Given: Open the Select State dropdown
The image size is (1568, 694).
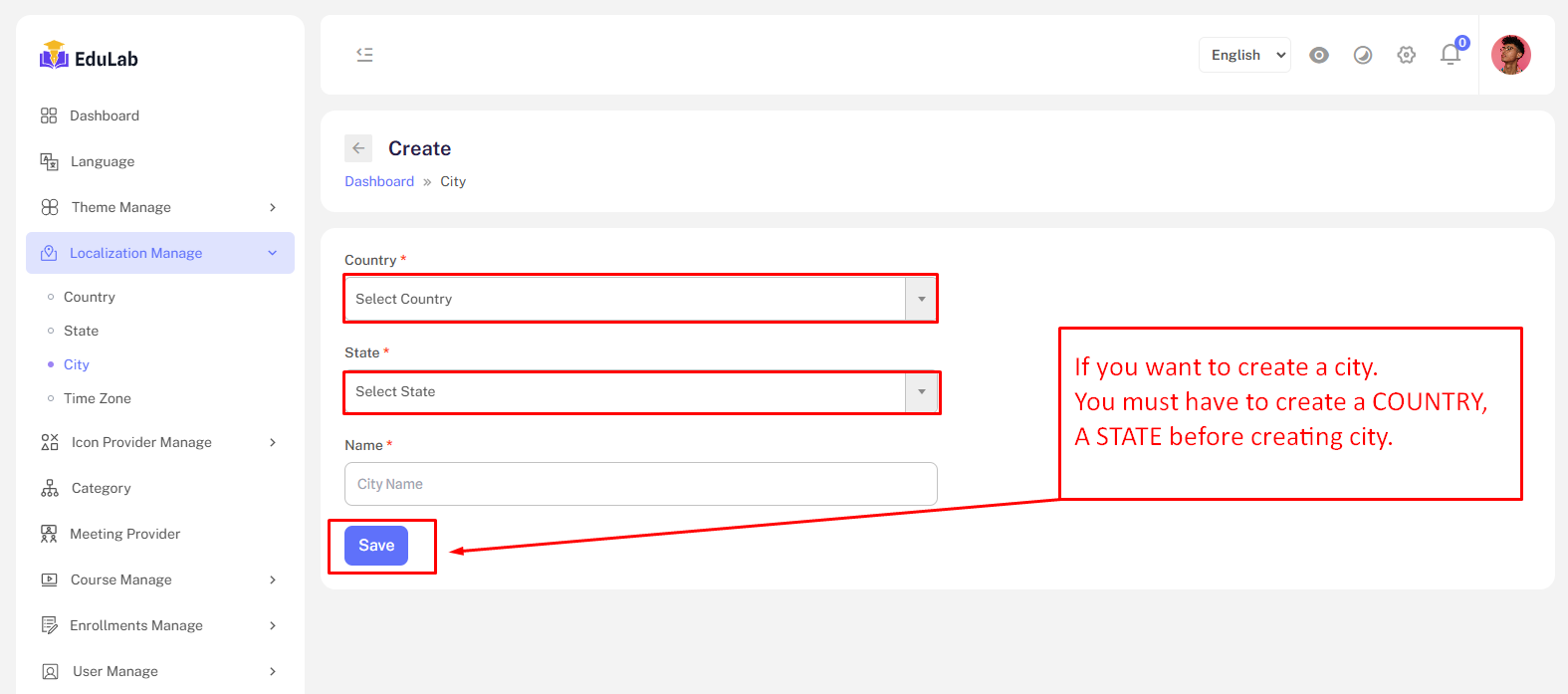Looking at the screenshot, I should 639,391.
